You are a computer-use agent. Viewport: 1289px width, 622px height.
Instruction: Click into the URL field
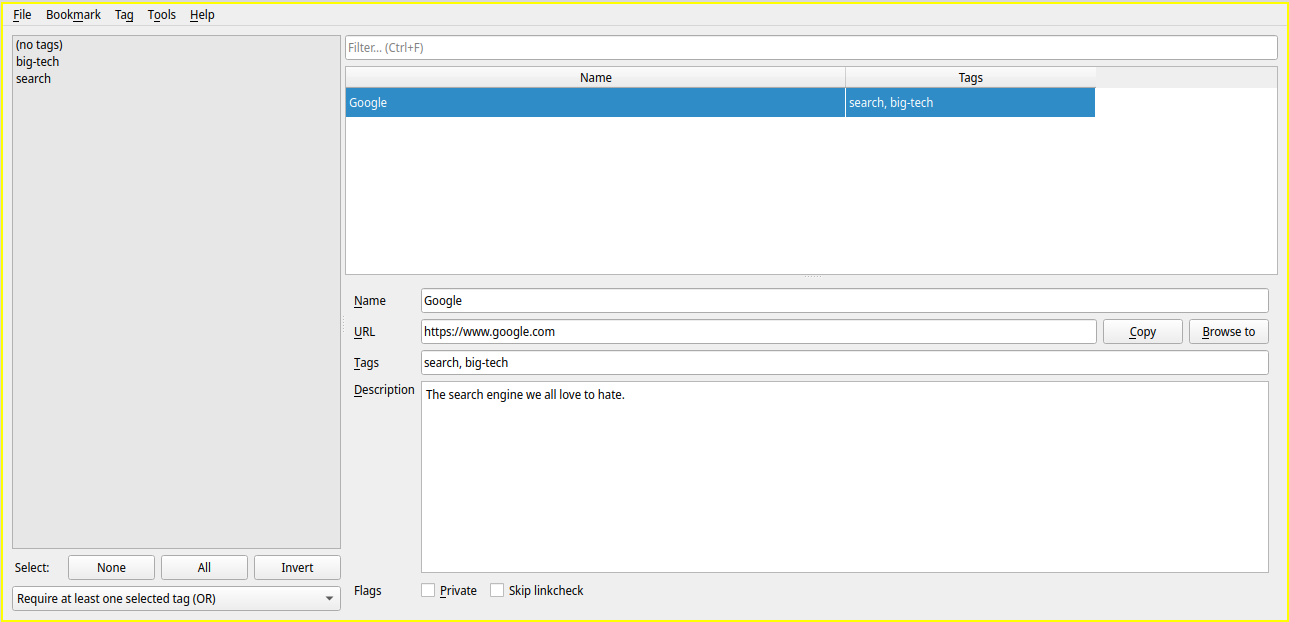click(758, 331)
